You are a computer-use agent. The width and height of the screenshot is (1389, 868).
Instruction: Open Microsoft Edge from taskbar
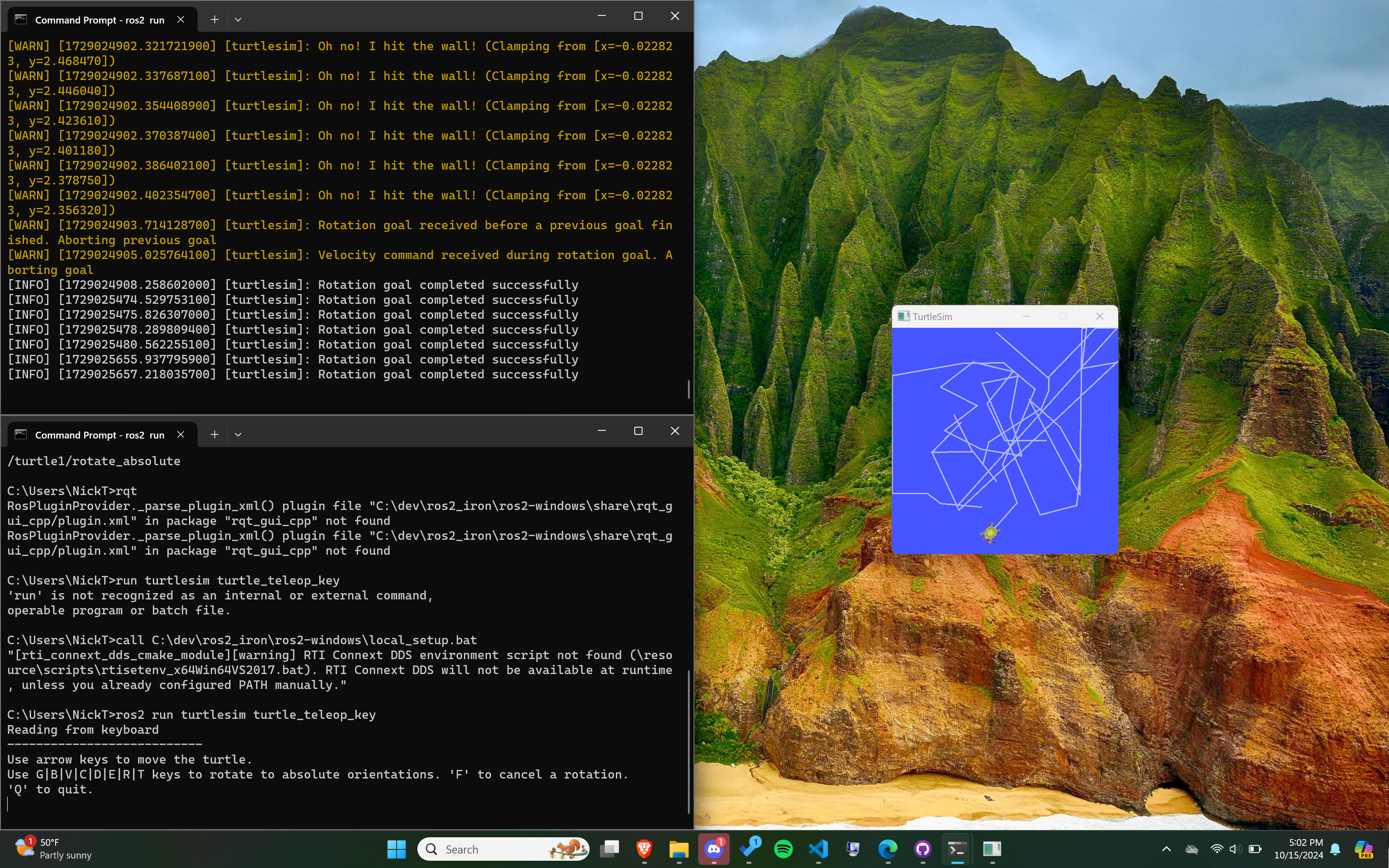point(888,849)
